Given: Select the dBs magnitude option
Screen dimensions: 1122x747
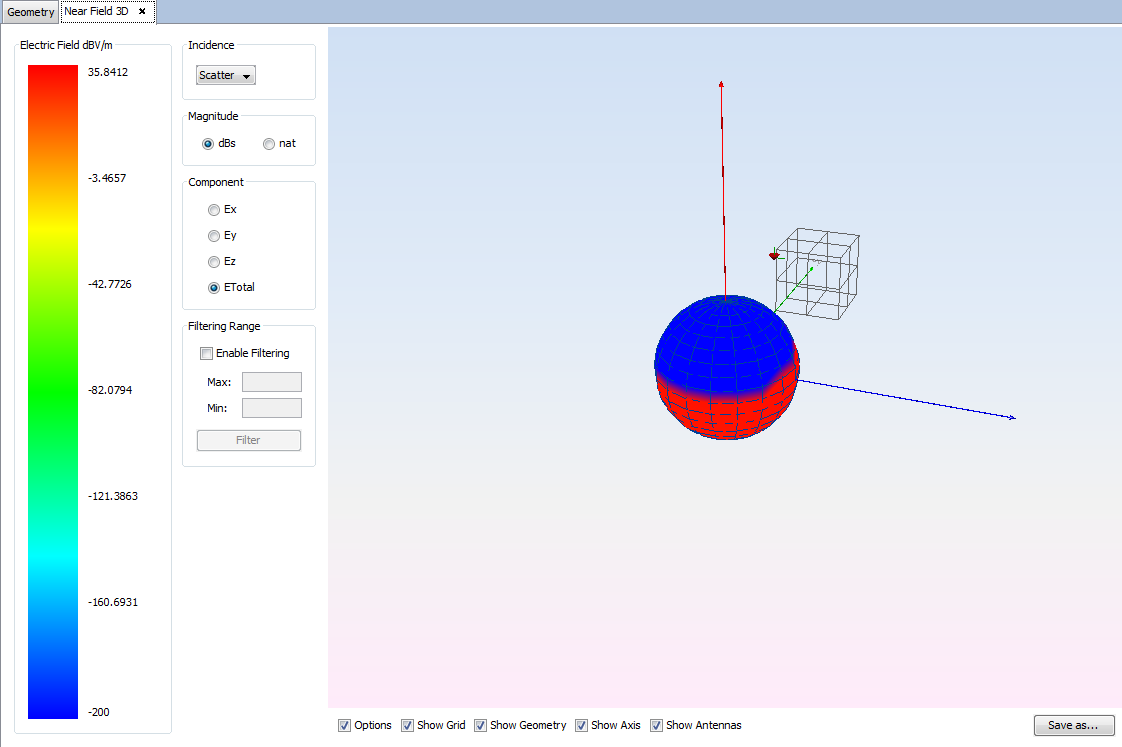Looking at the screenshot, I should (208, 144).
